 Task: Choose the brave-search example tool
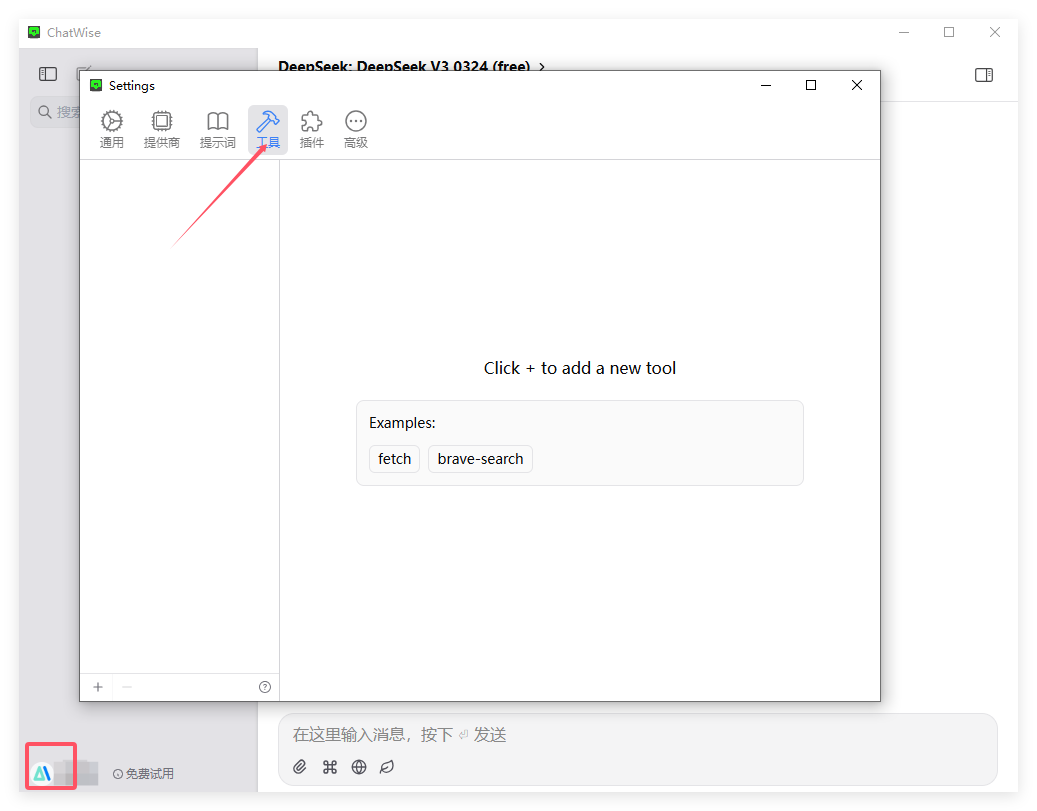pos(480,459)
